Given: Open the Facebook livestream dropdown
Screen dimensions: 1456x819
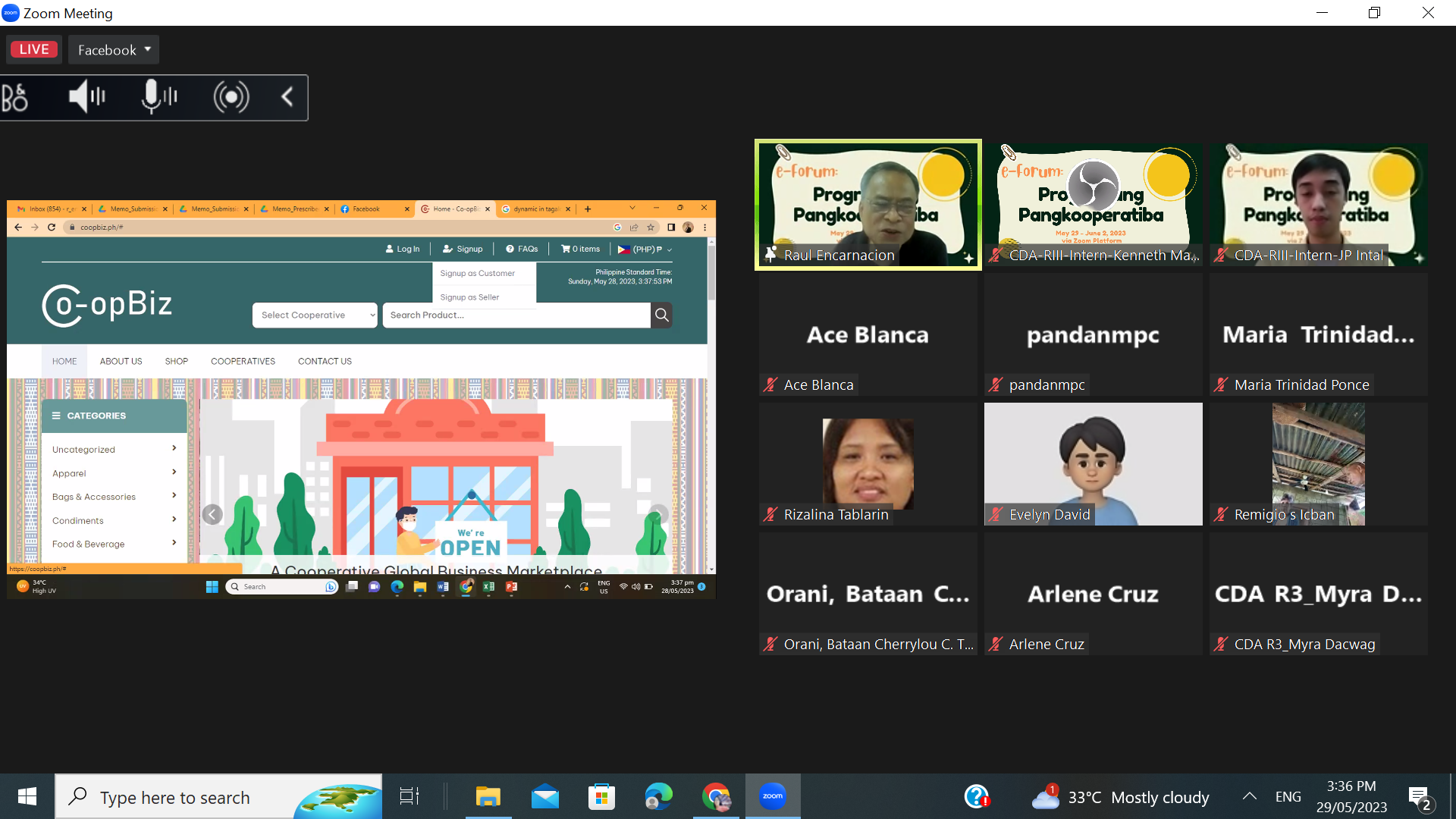Looking at the screenshot, I should (x=114, y=50).
